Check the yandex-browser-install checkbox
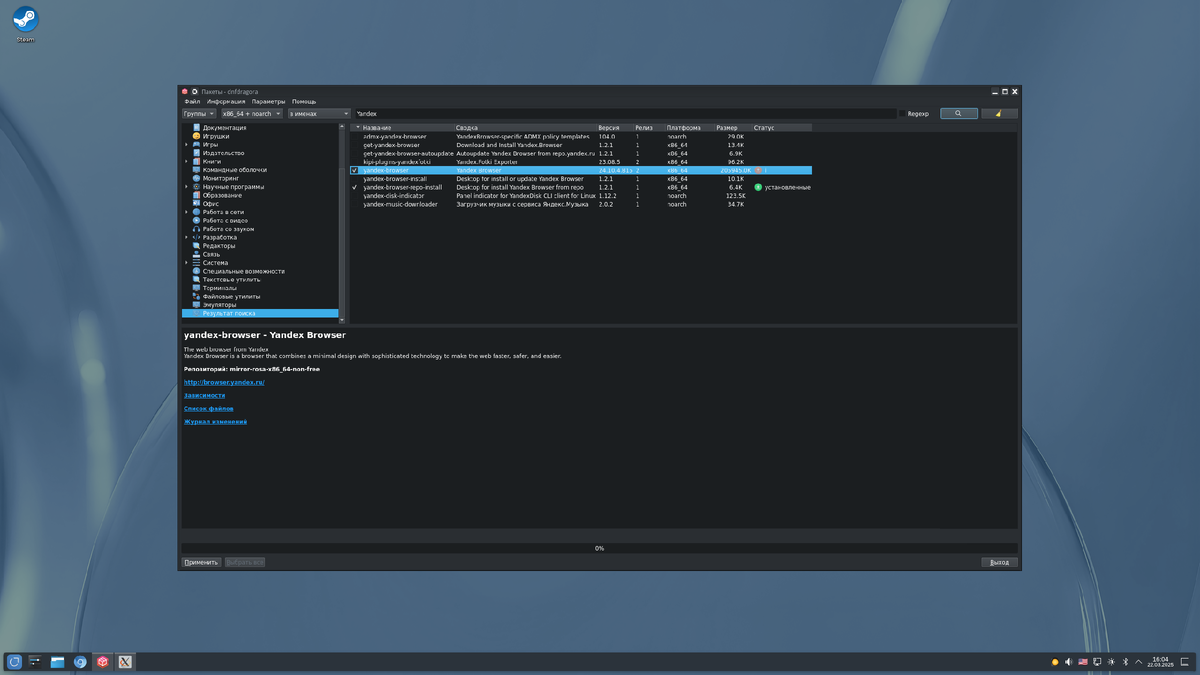 [x=354, y=179]
